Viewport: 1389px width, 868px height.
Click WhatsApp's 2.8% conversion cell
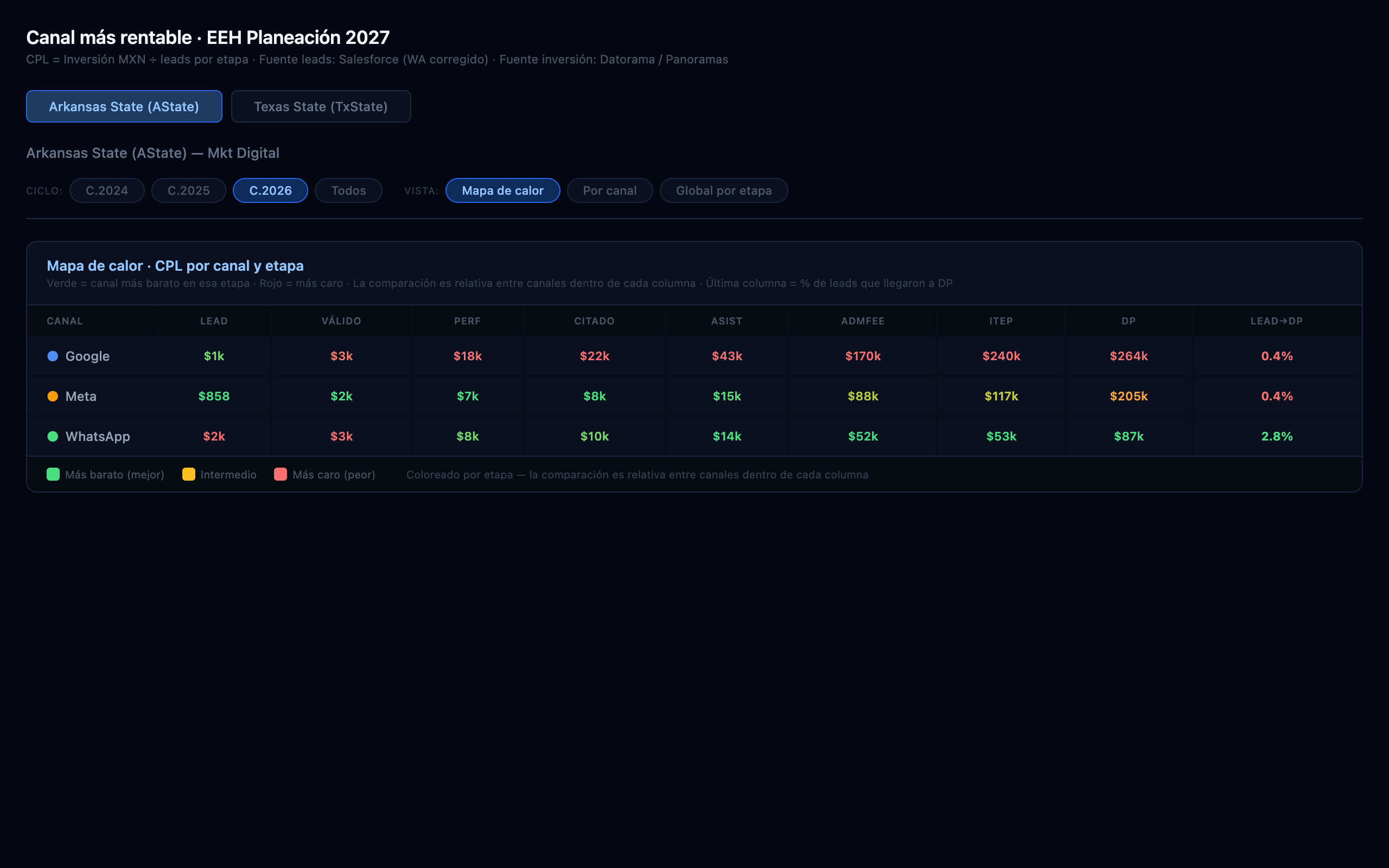[x=1277, y=436]
